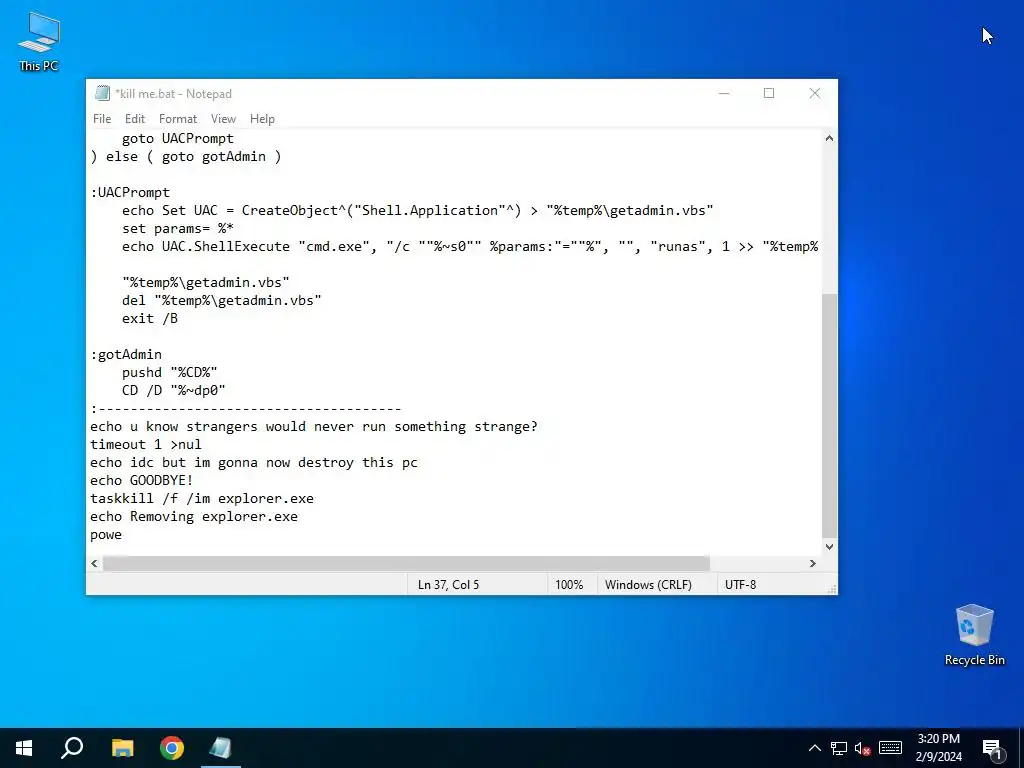Click the 'echo u know strangers' line
Image resolution: width=1024 pixels, height=768 pixels.
[313, 426]
